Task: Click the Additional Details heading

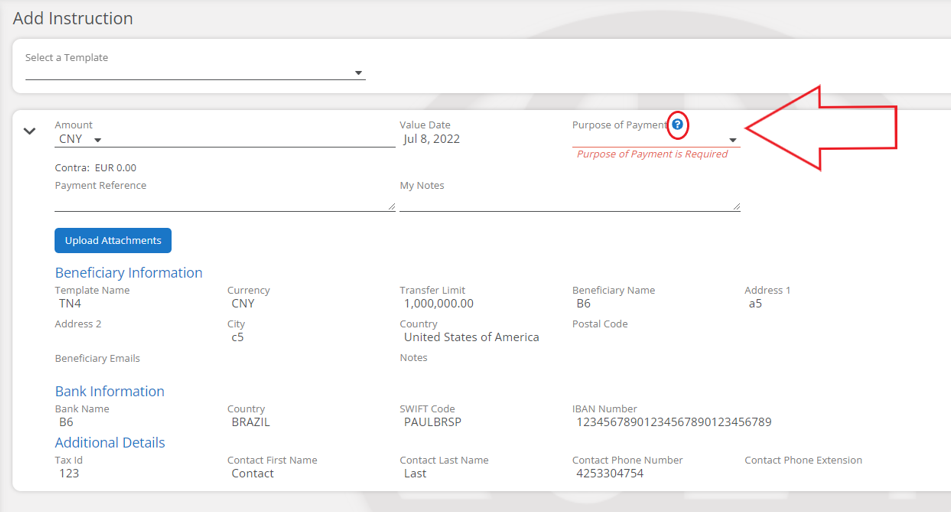Action: coord(110,442)
